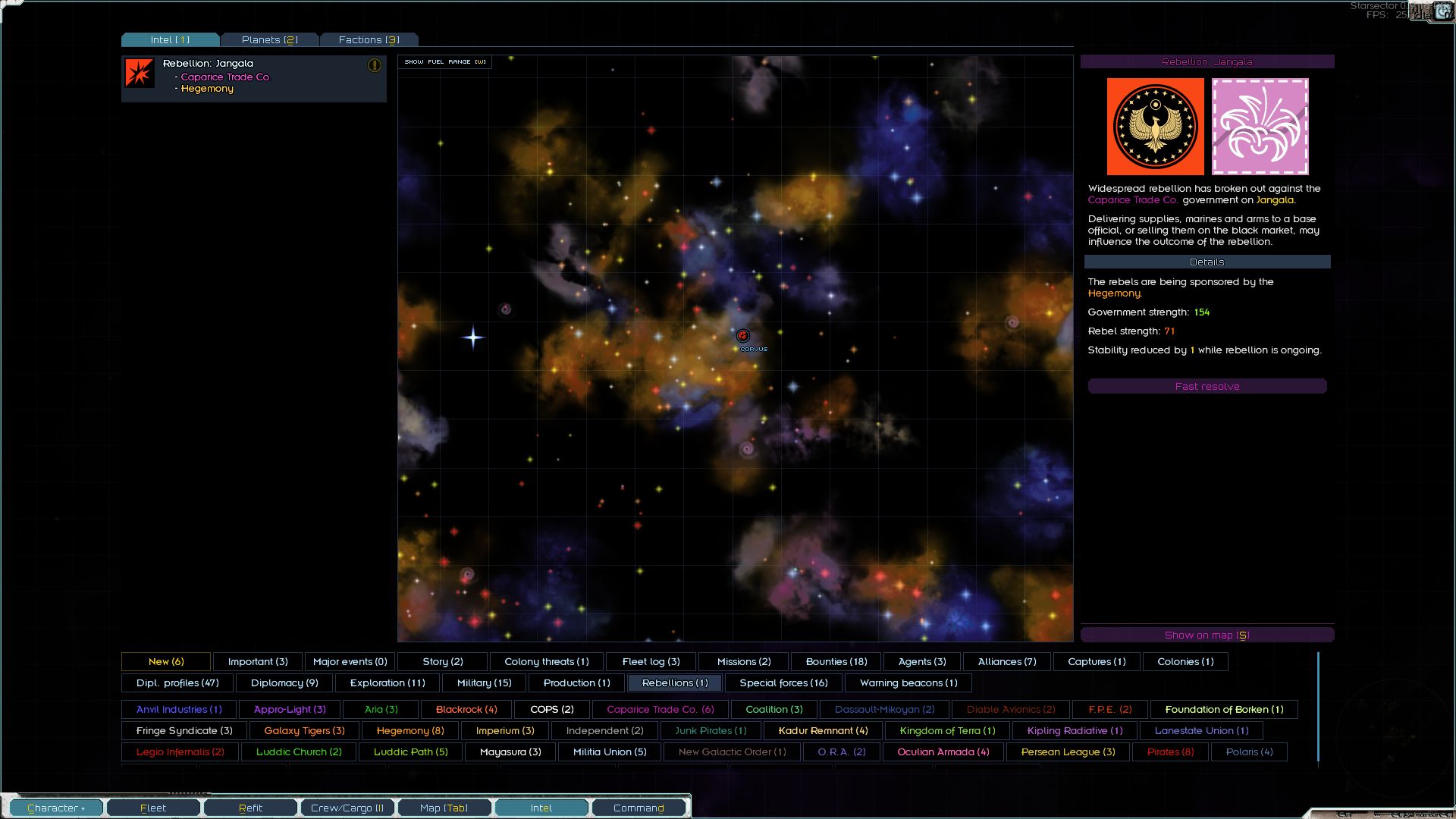Switch to the Factions tab

368,39
